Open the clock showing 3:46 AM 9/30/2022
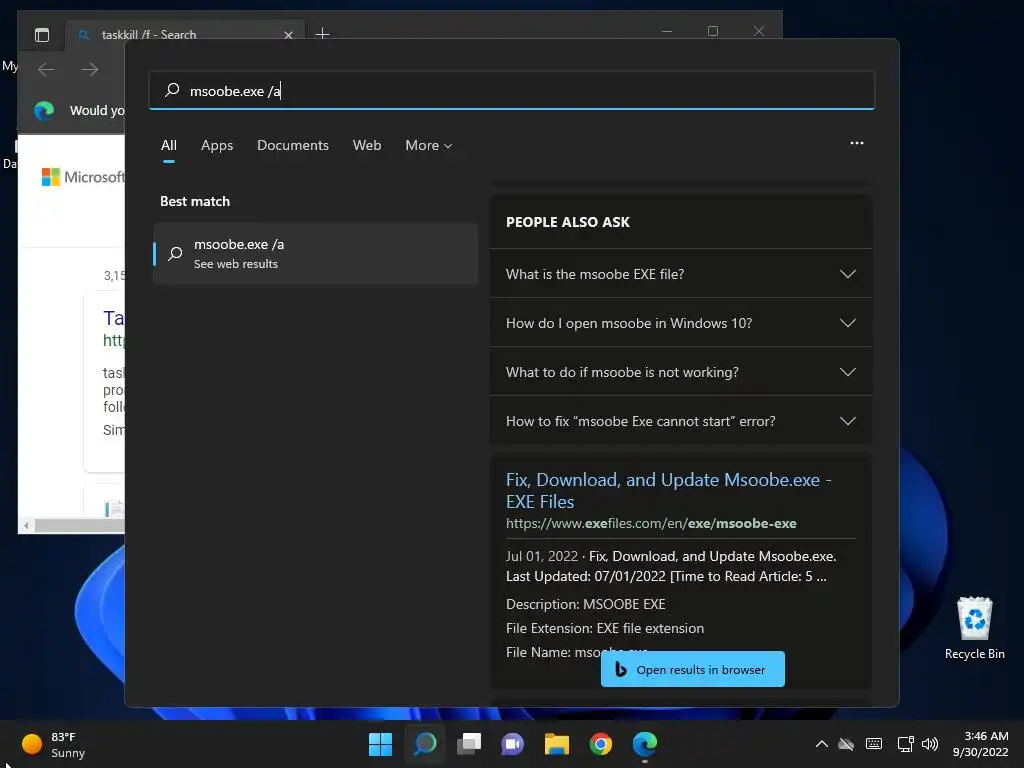The width and height of the screenshot is (1024, 768). [980, 744]
